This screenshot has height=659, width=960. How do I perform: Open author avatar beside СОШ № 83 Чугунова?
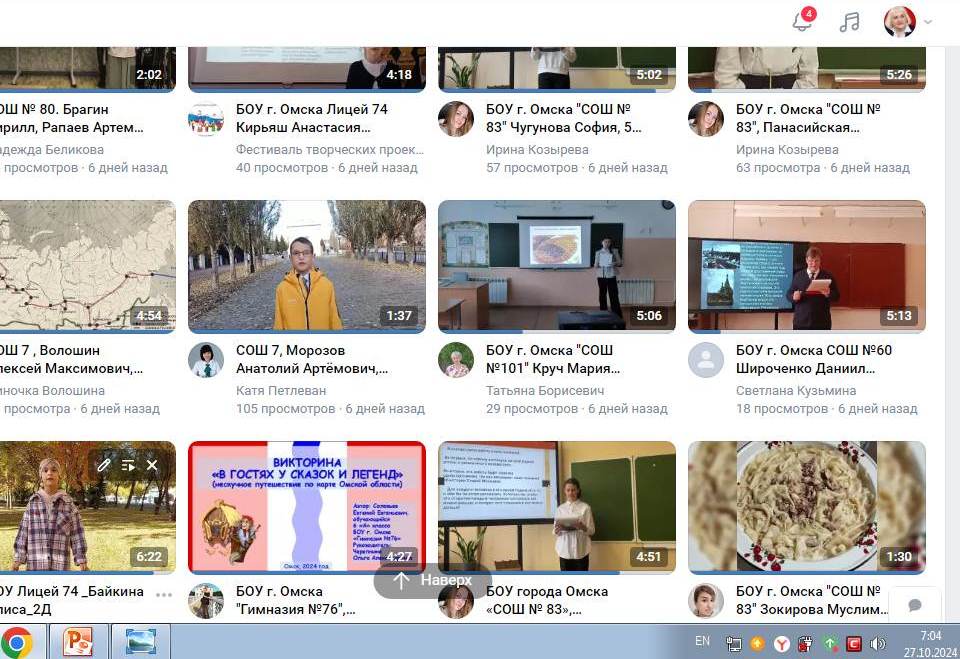coord(456,119)
